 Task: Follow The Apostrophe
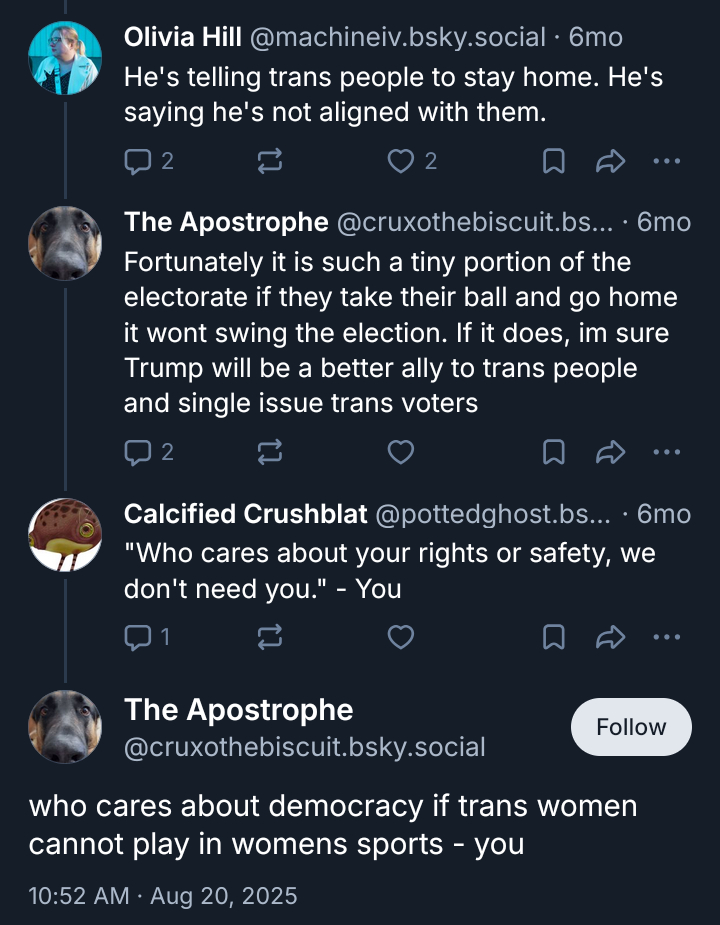[x=631, y=727]
